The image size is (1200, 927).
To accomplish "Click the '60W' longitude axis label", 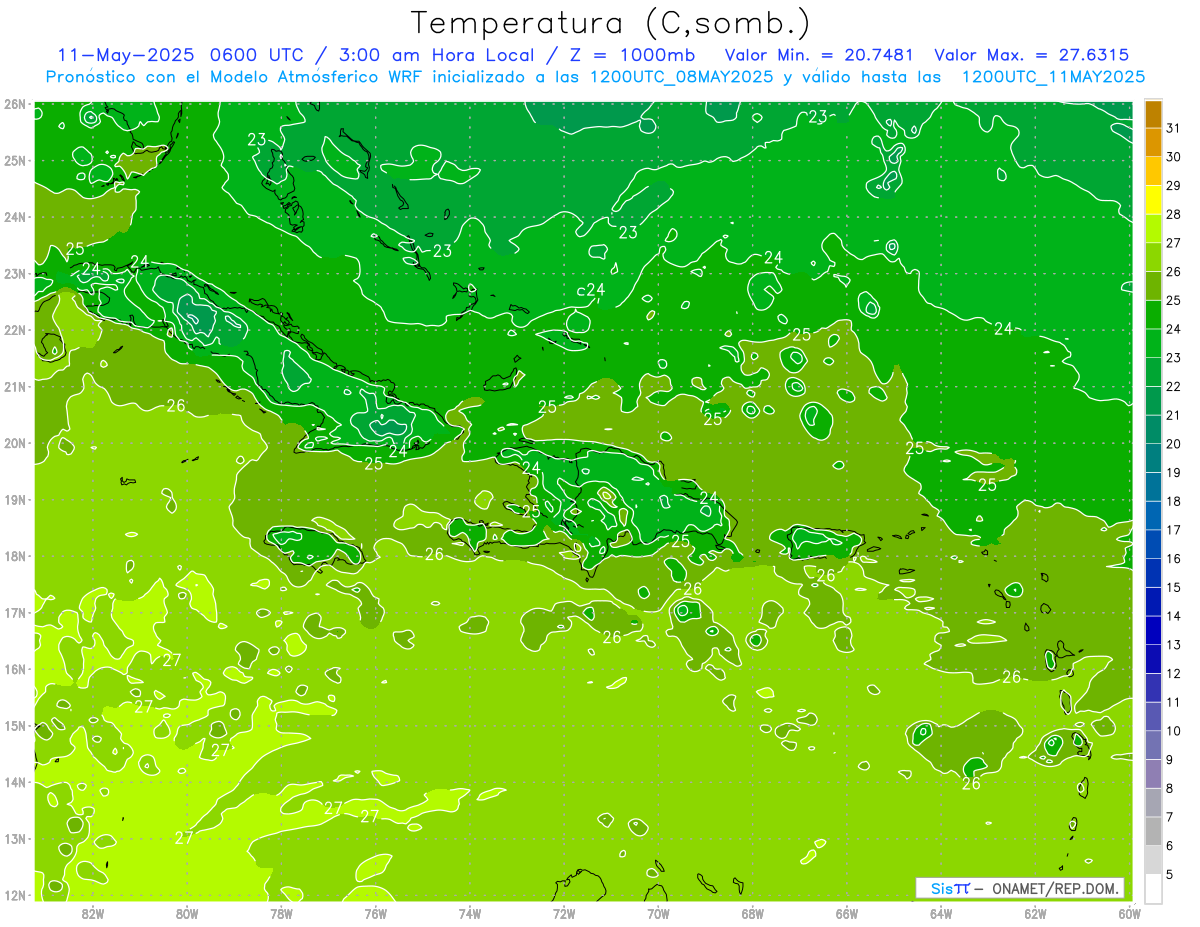I will coord(1129,913).
